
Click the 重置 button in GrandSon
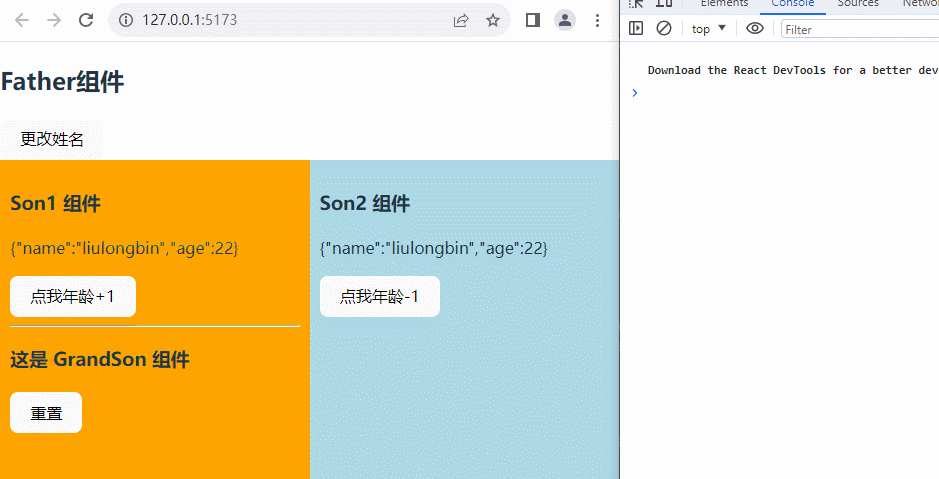click(x=46, y=413)
